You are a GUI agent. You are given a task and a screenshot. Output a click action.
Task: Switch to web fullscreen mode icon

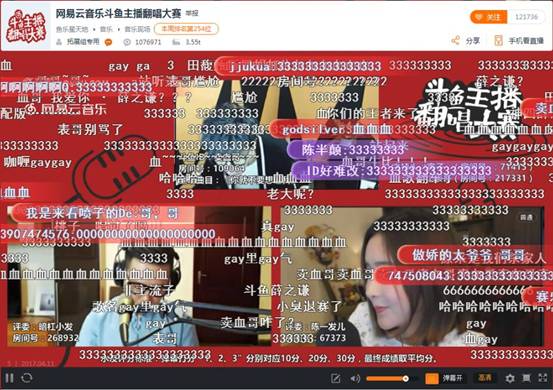pos(527,378)
